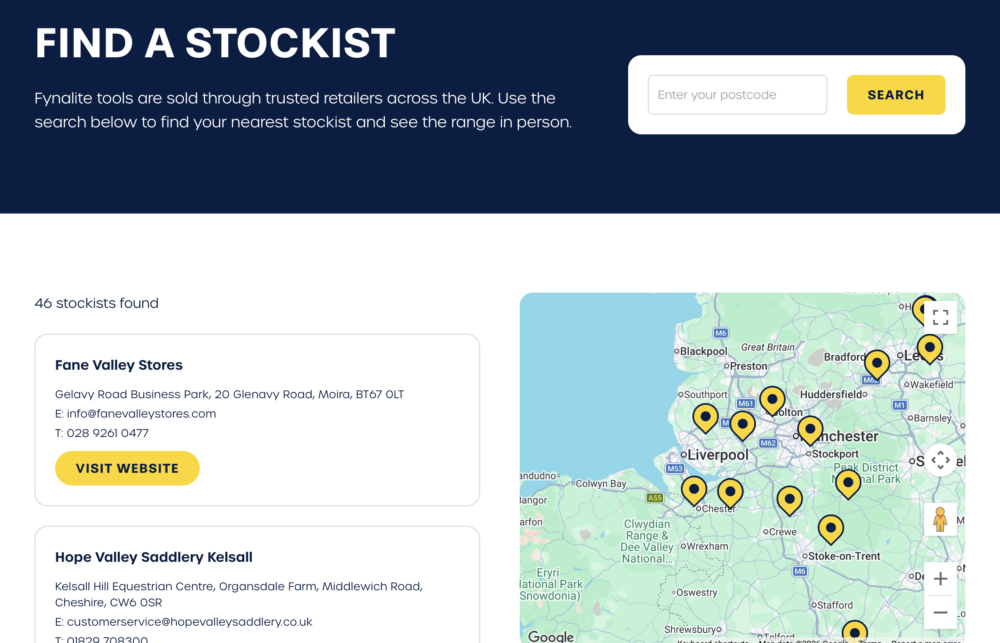Zoom in the map with plus
Image resolution: width=1000 pixels, height=643 pixels.
(940, 579)
